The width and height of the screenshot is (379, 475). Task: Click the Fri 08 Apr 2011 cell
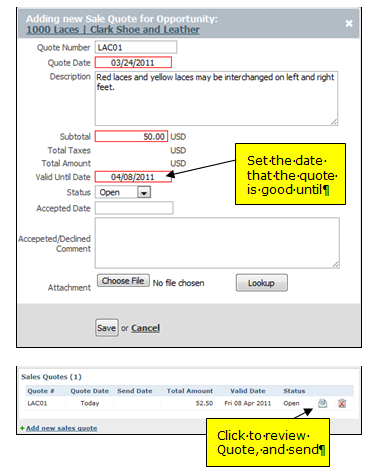248,403
